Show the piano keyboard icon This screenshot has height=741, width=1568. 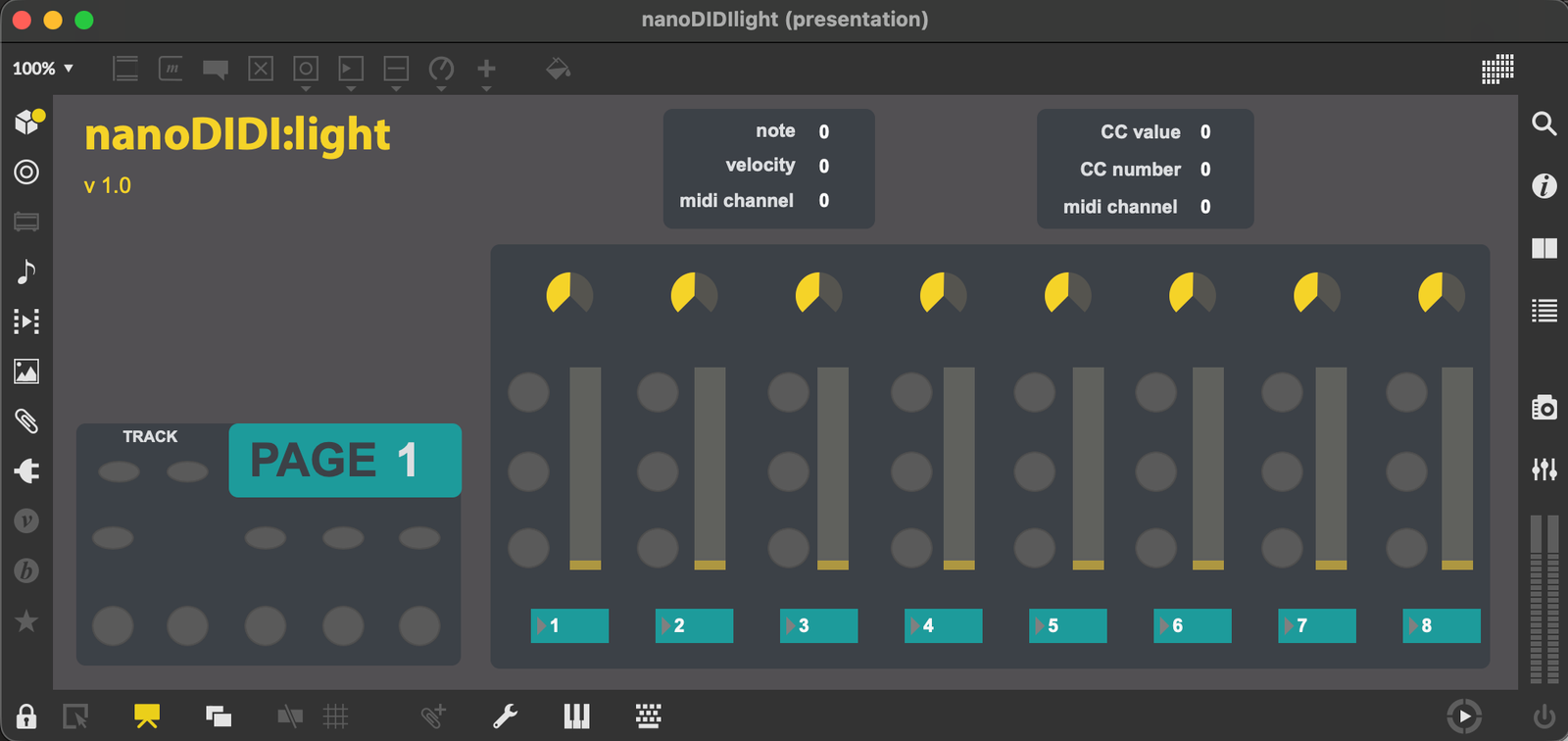point(576,716)
